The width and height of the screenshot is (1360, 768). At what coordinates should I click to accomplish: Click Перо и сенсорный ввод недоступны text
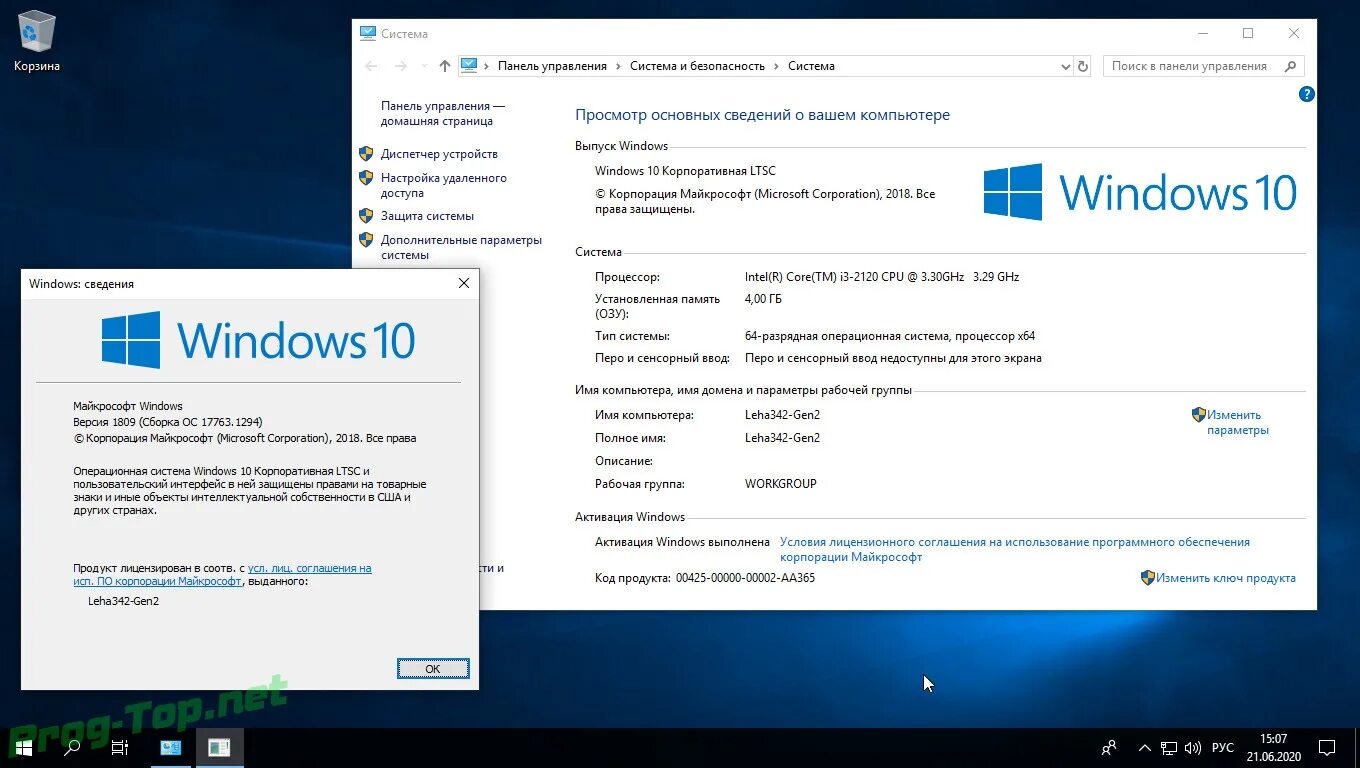click(x=893, y=358)
